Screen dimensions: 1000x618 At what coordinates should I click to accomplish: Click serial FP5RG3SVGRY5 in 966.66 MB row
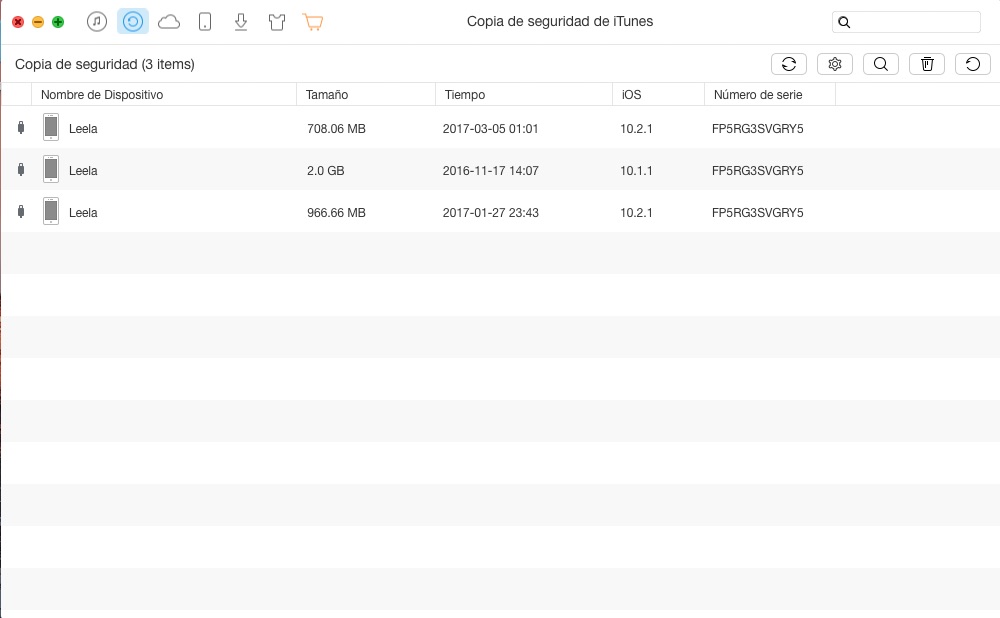point(758,213)
